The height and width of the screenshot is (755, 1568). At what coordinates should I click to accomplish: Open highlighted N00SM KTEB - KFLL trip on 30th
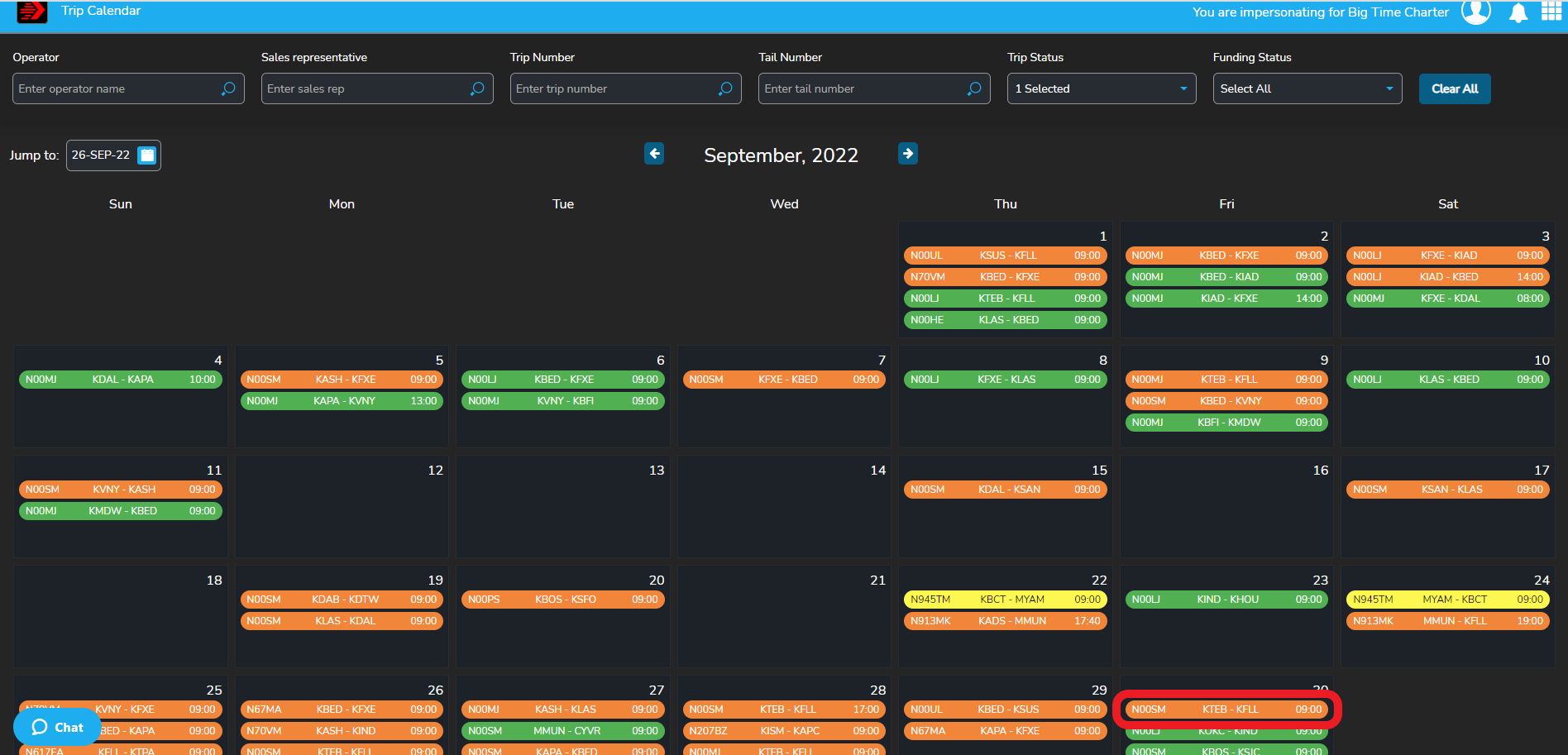(x=1226, y=710)
